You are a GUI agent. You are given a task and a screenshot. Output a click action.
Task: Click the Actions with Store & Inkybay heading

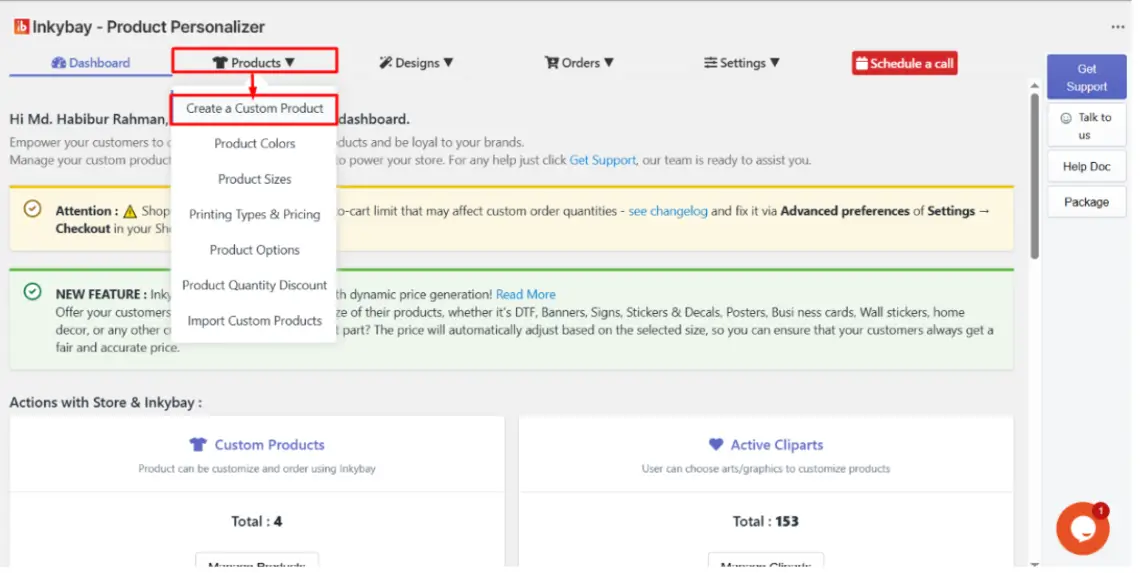[x=105, y=403]
